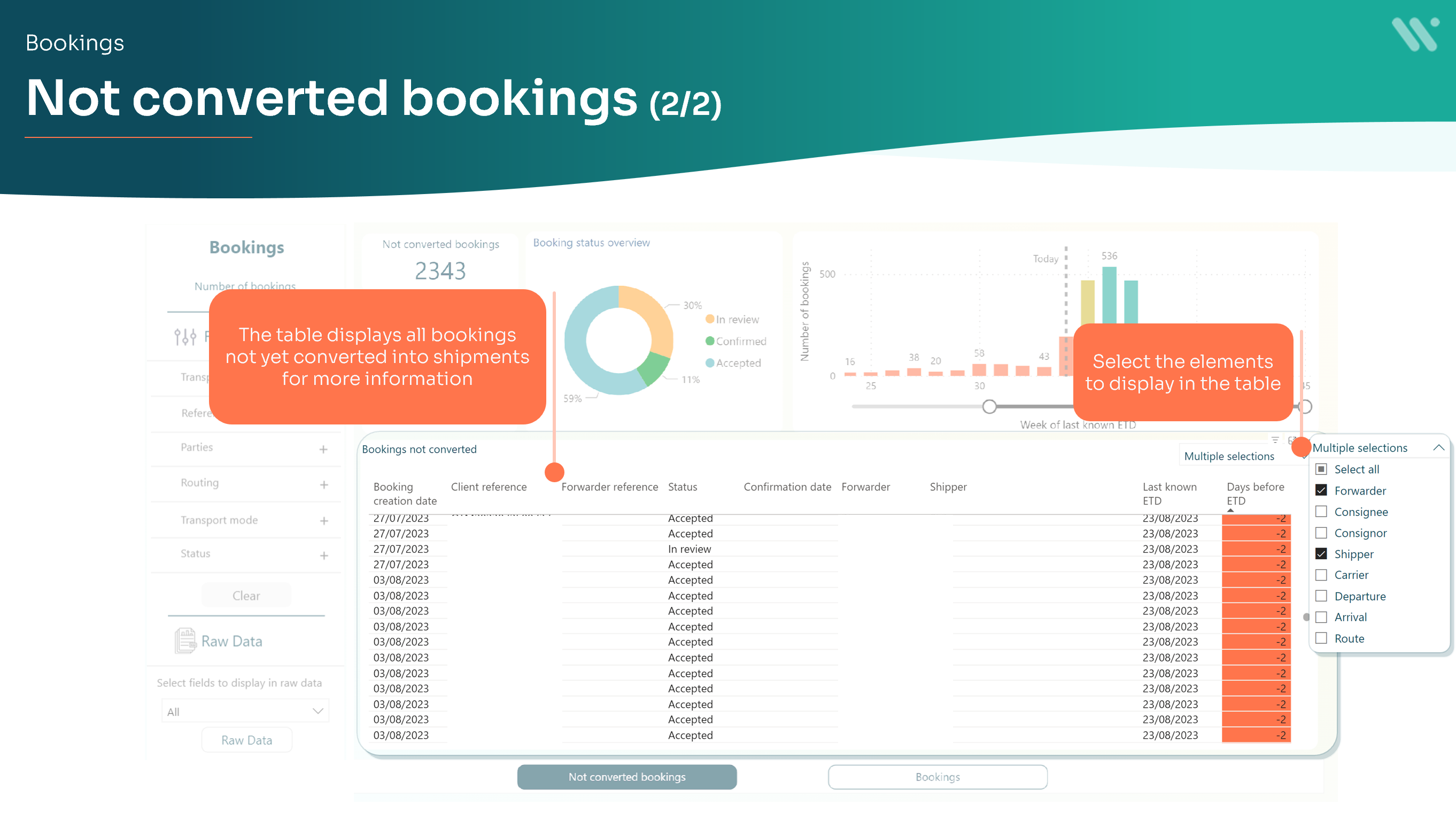Collapse the Multiple selections panel
Image resolution: width=1456 pixels, height=819 pixels.
coord(1439,447)
